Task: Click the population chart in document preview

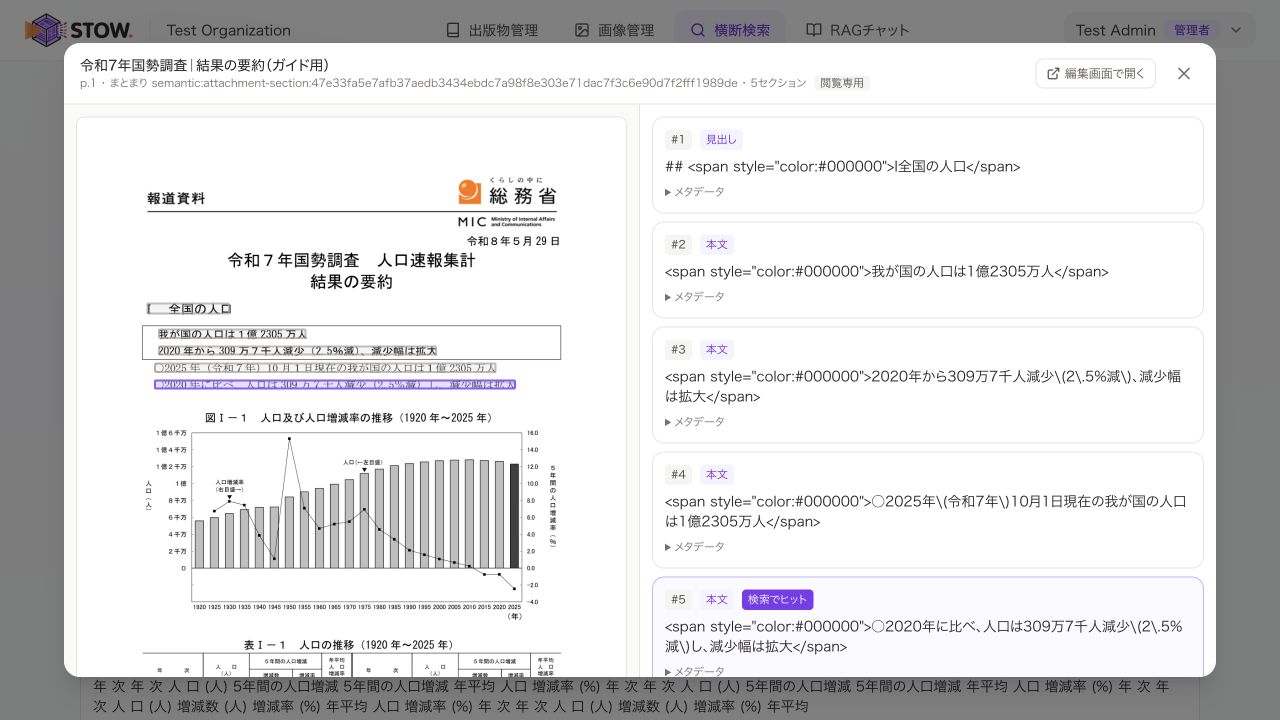Action: (x=352, y=518)
